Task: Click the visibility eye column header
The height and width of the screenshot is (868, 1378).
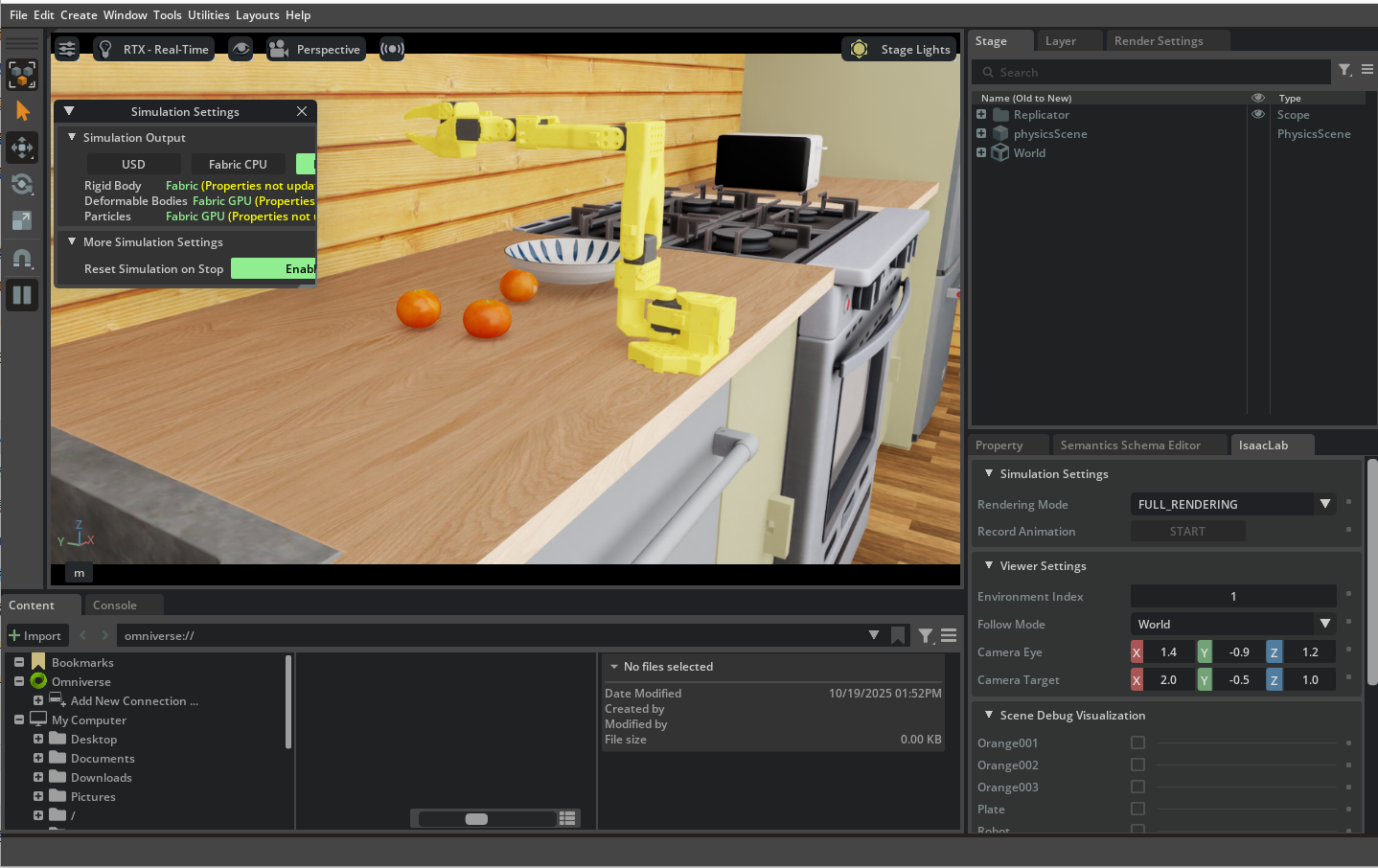Action: pyautogui.click(x=1258, y=98)
